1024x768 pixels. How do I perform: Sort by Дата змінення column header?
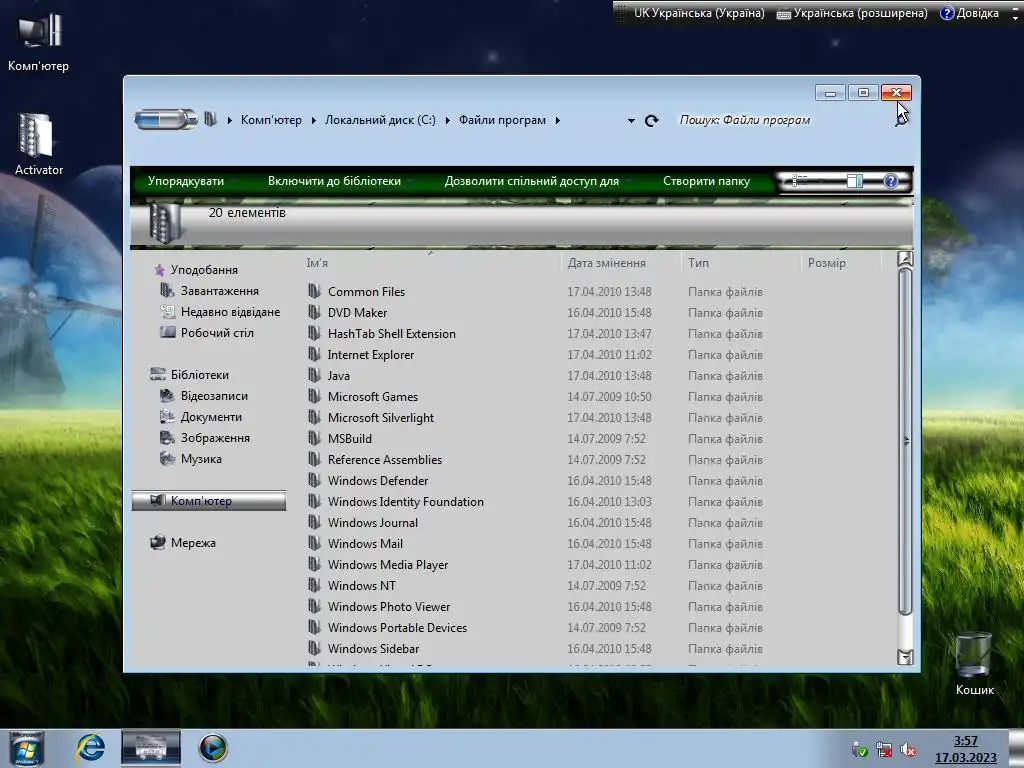click(620, 263)
